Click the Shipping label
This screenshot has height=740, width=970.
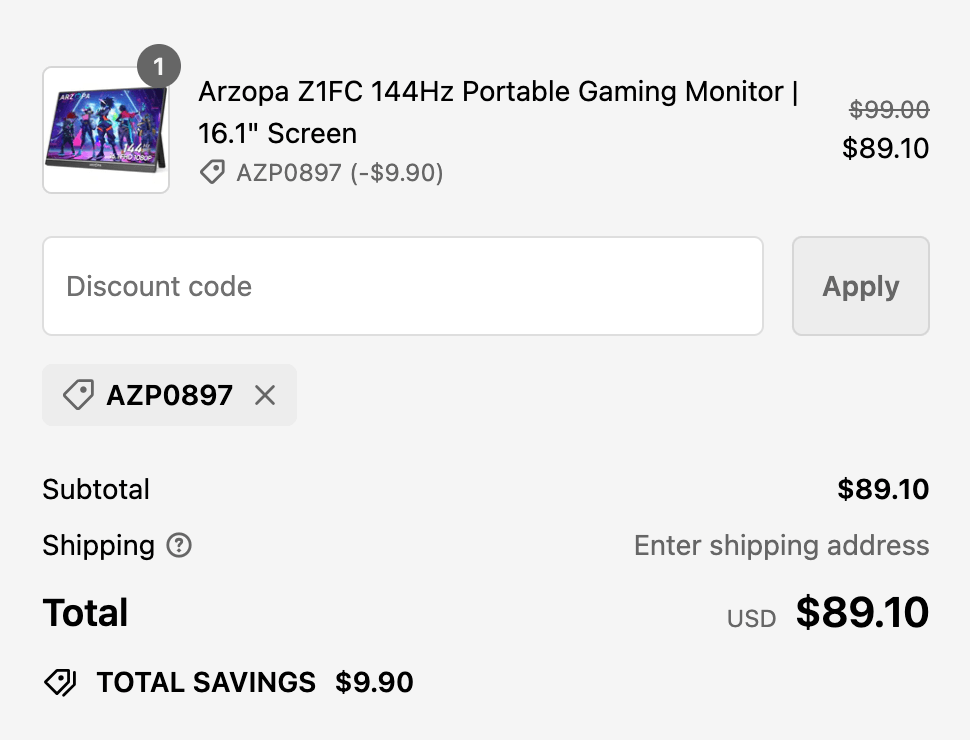coord(97,546)
